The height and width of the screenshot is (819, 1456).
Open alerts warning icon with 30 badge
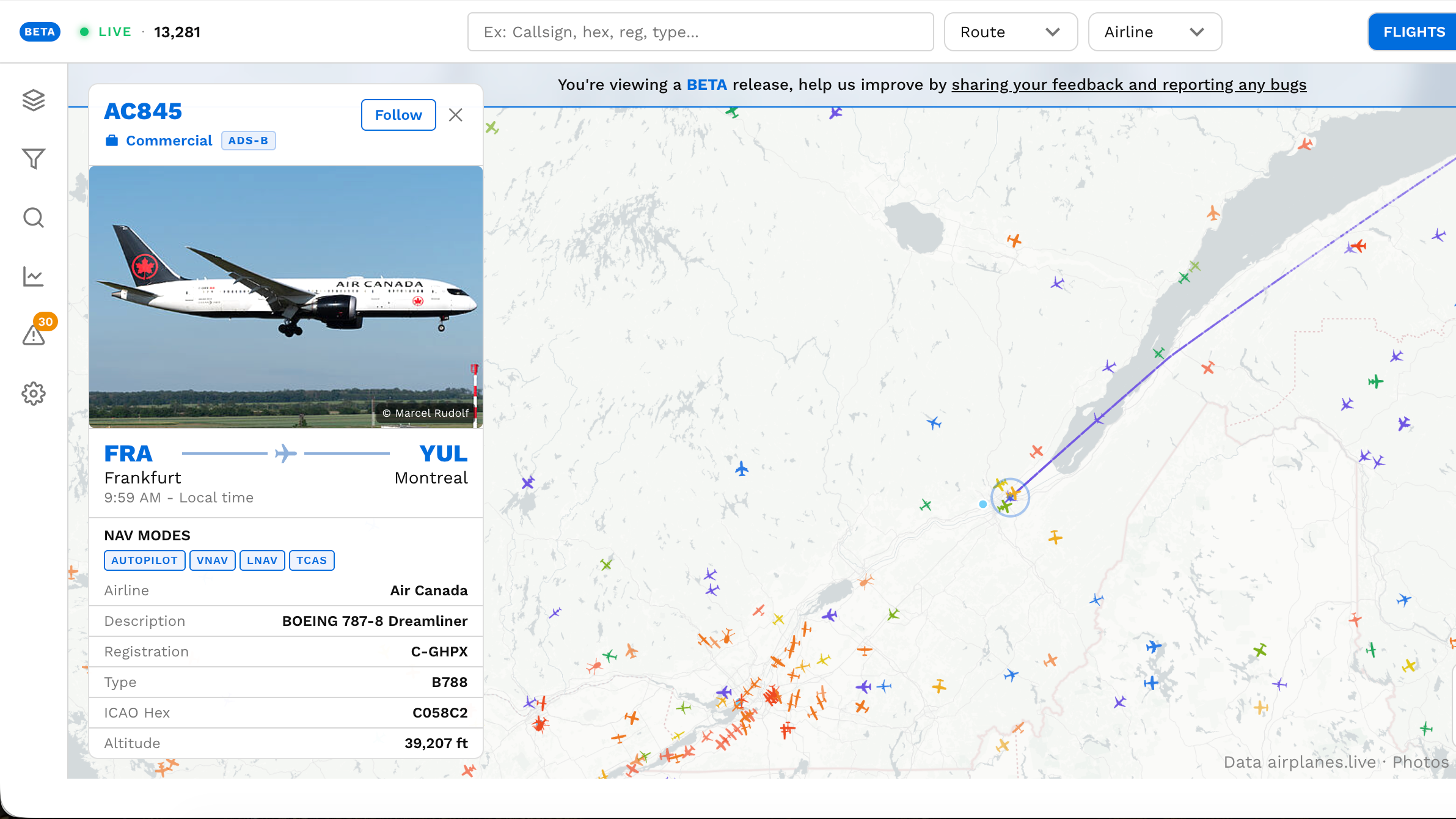34,334
